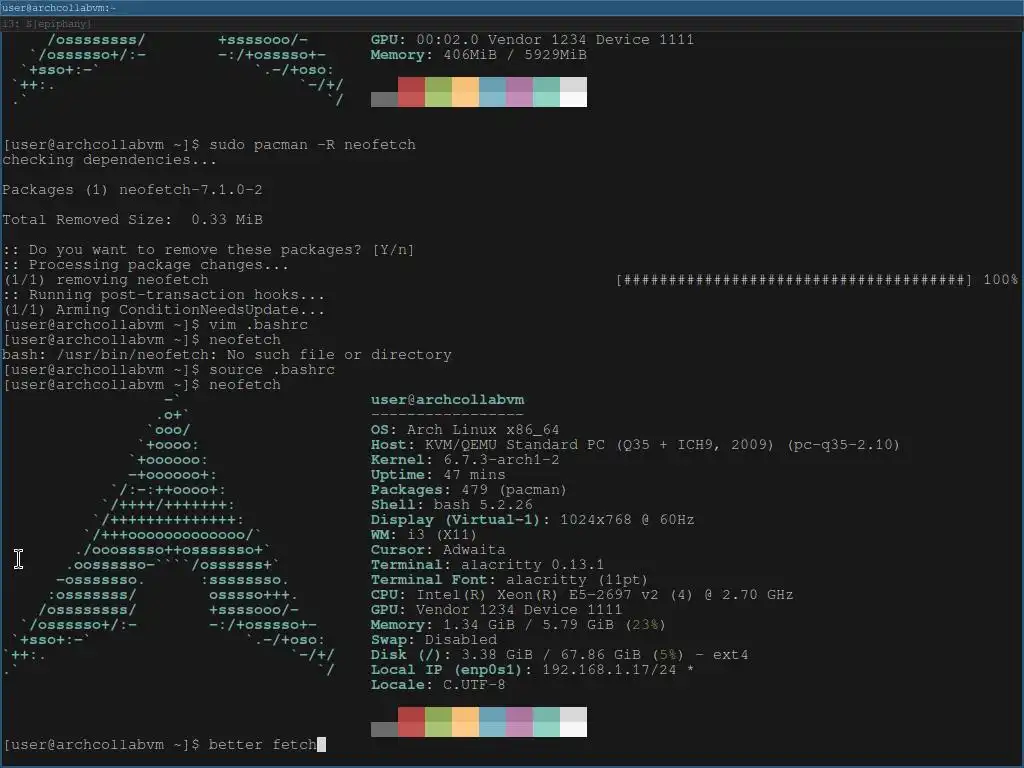
Task: Click the 'checking dependencies...' line
Action: click(x=109, y=160)
